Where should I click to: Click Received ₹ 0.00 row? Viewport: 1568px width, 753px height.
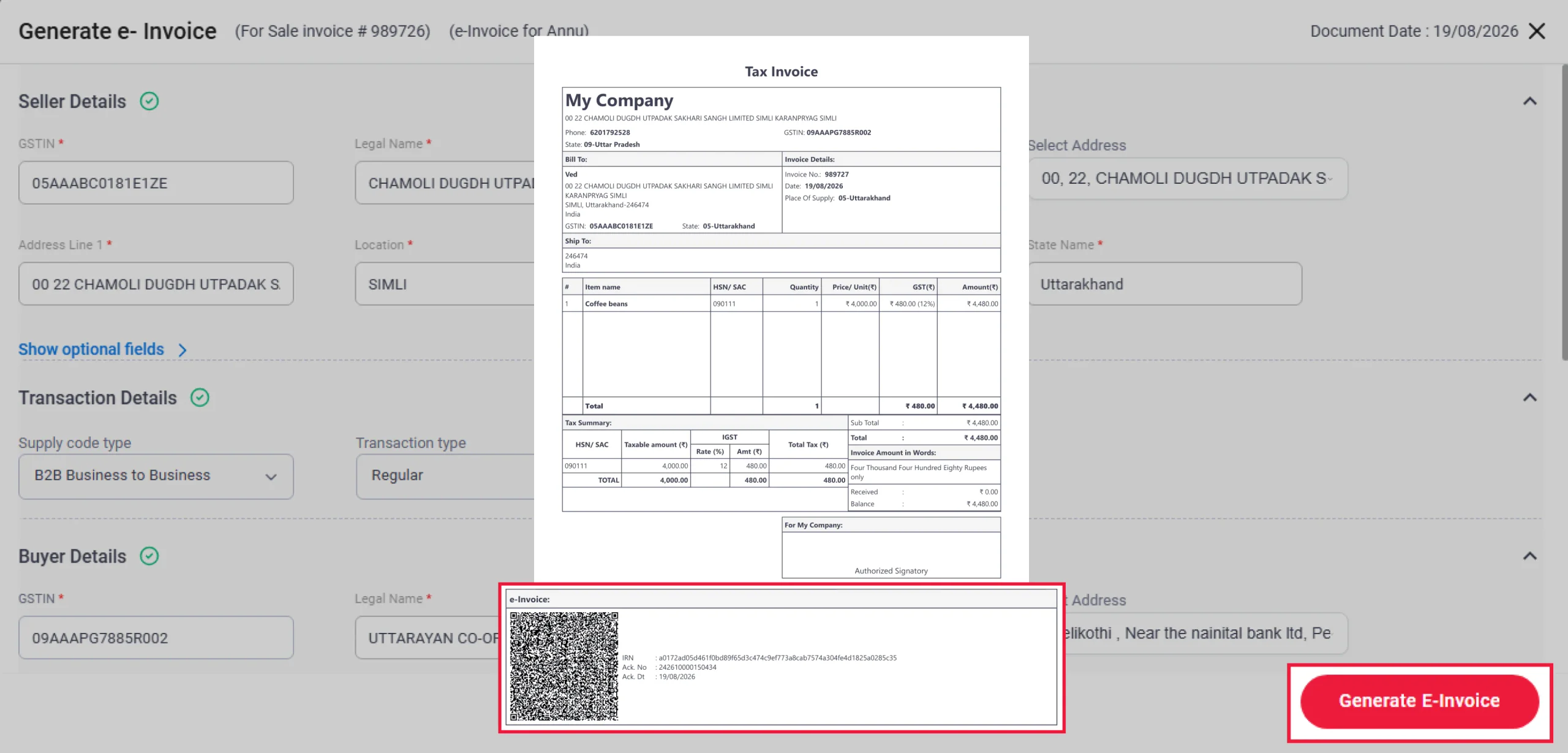(924, 491)
